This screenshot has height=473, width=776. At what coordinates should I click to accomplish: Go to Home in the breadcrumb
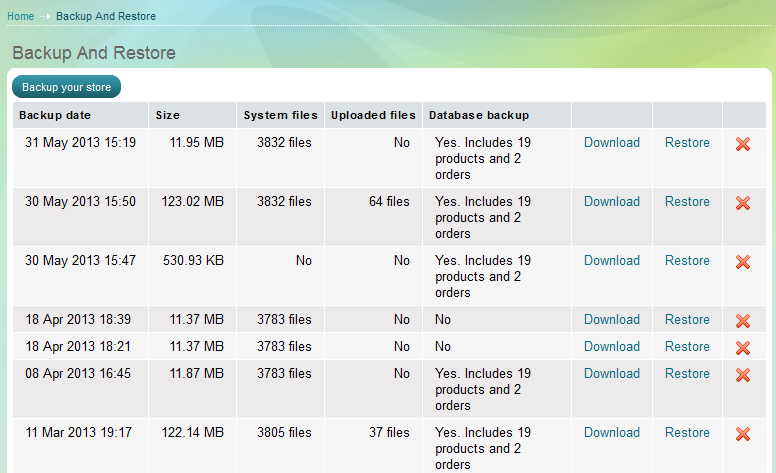tap(20, 17)
